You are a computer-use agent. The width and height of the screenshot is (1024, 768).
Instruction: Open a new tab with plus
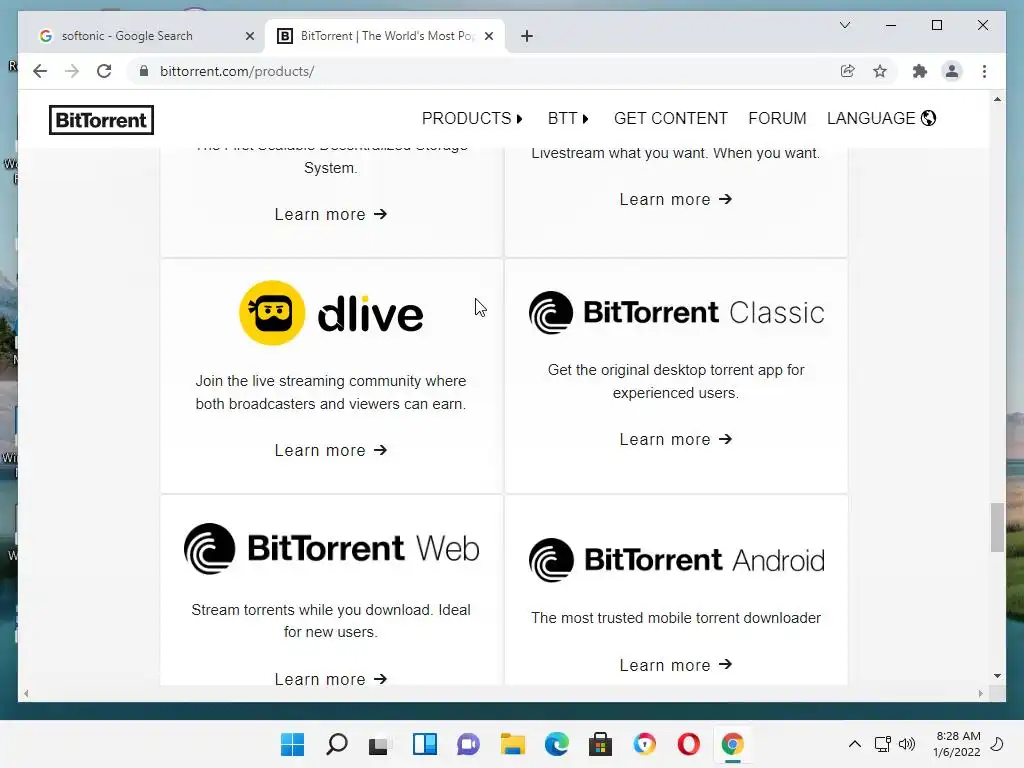pos(527,36)
